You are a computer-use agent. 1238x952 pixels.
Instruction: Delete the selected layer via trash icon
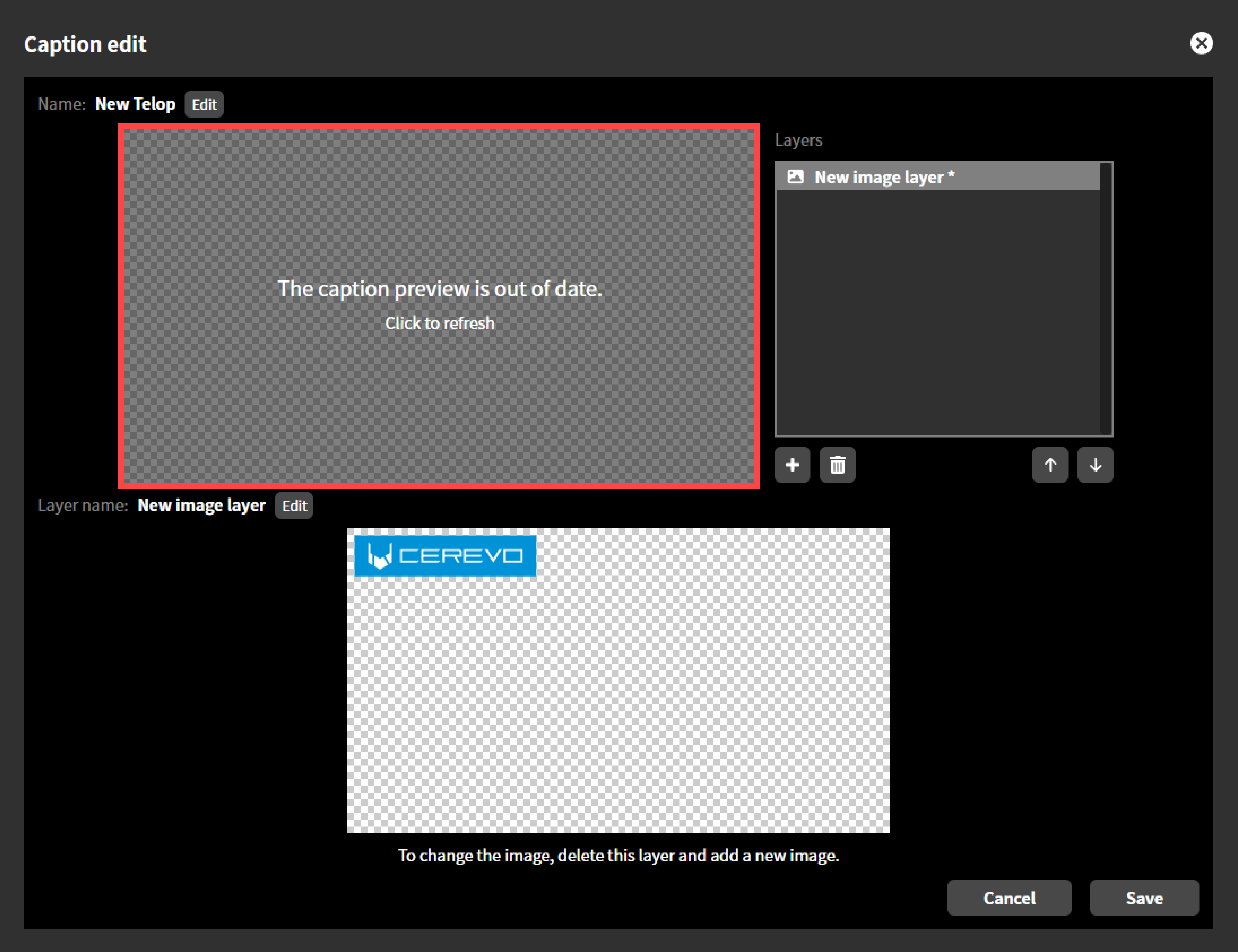click(x=838, y=465)
